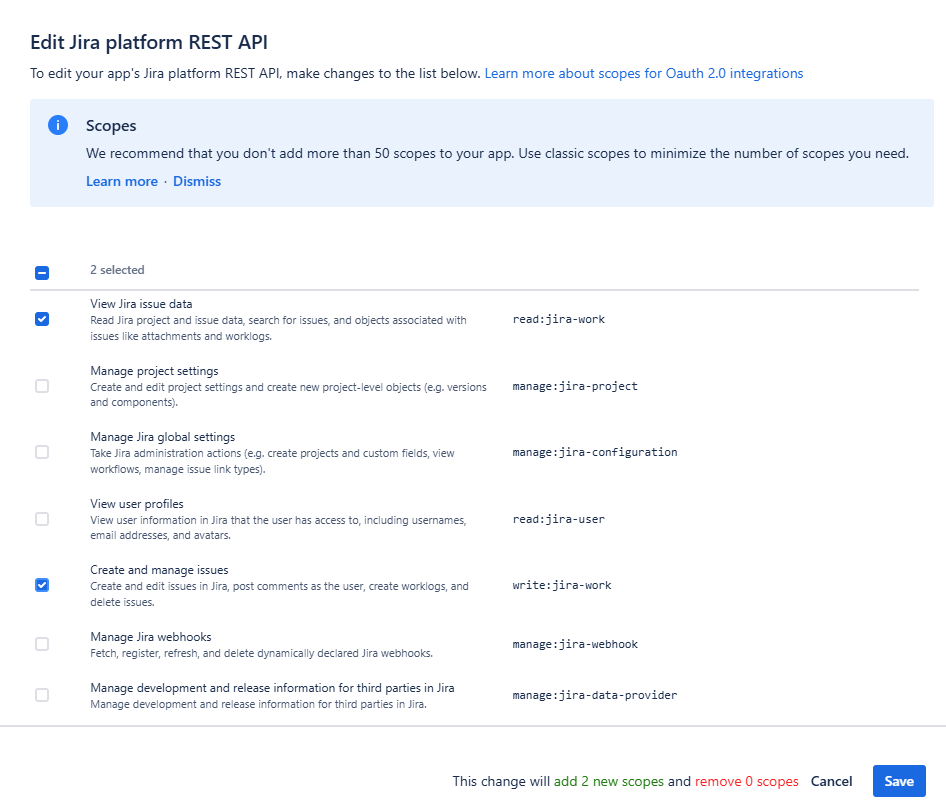Enable the Manage Jira webhooks scope

point(42,643)
